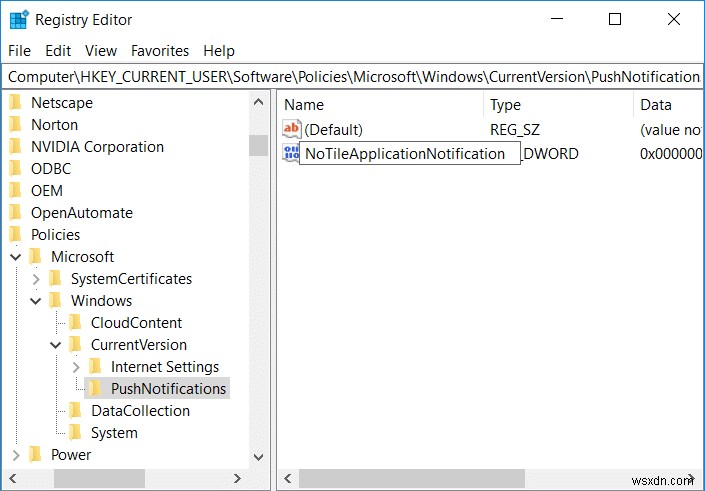Maximize the Registry Editor window
Screen dimensions: 705x491
(x=615, y=19)
